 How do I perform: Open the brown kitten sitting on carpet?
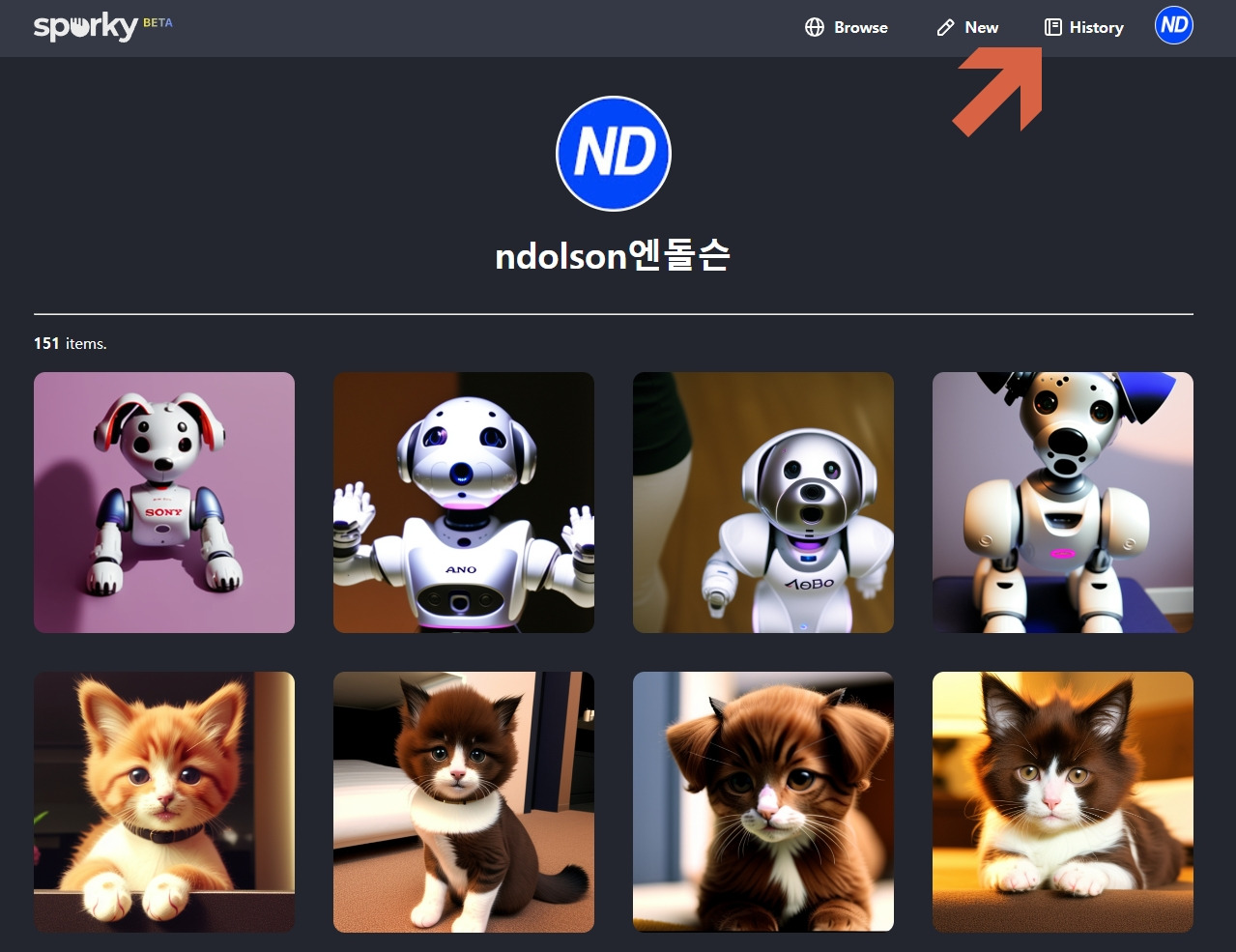pyautogui.click(x=464, y=802)
